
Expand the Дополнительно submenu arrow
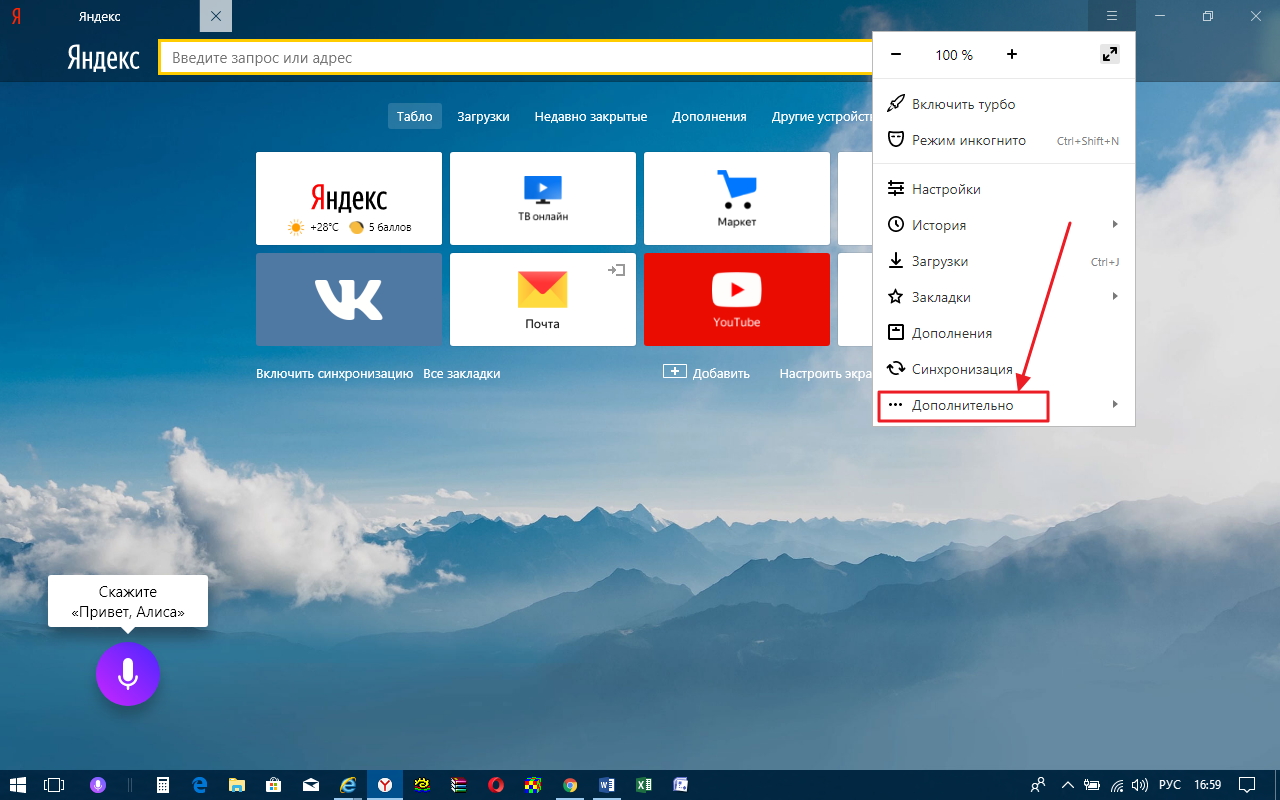pyautogui.click(x=1115, y=405)
